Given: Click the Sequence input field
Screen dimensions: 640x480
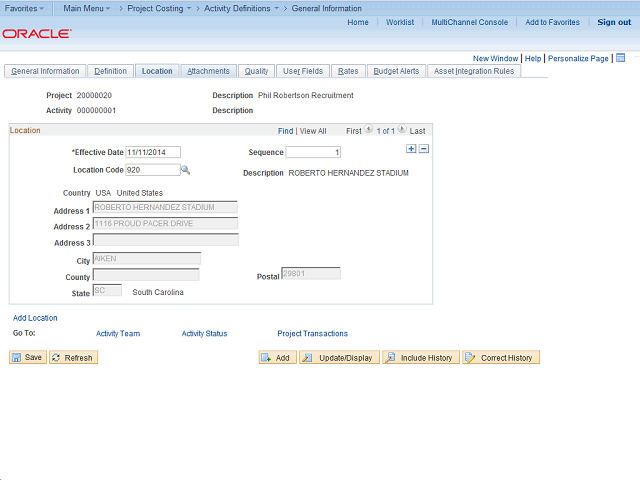Looking at the screenshot, I should pos(313,152).
